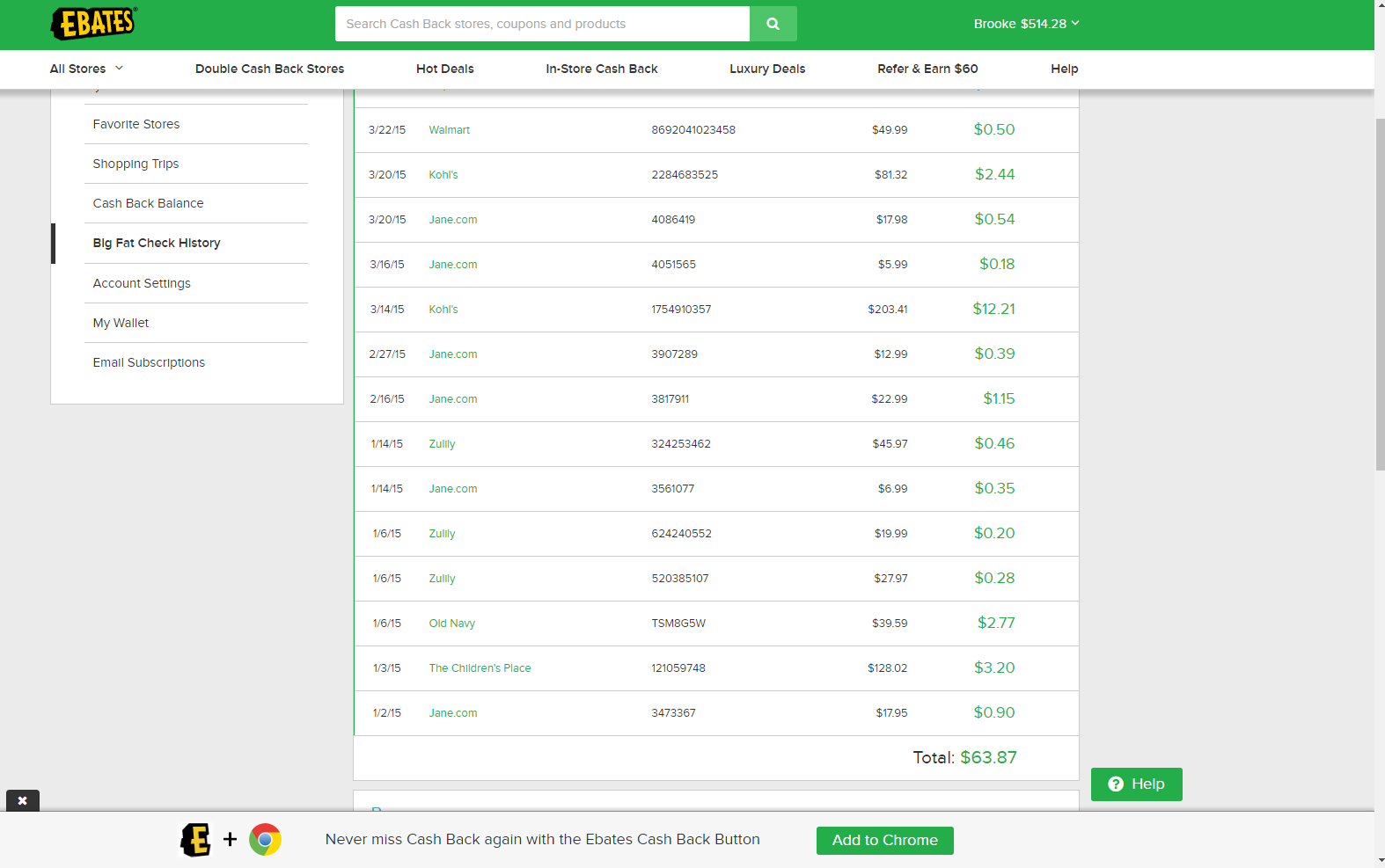Open Refer & Earn $60
1385x868 pixels.
click(927, 69)
